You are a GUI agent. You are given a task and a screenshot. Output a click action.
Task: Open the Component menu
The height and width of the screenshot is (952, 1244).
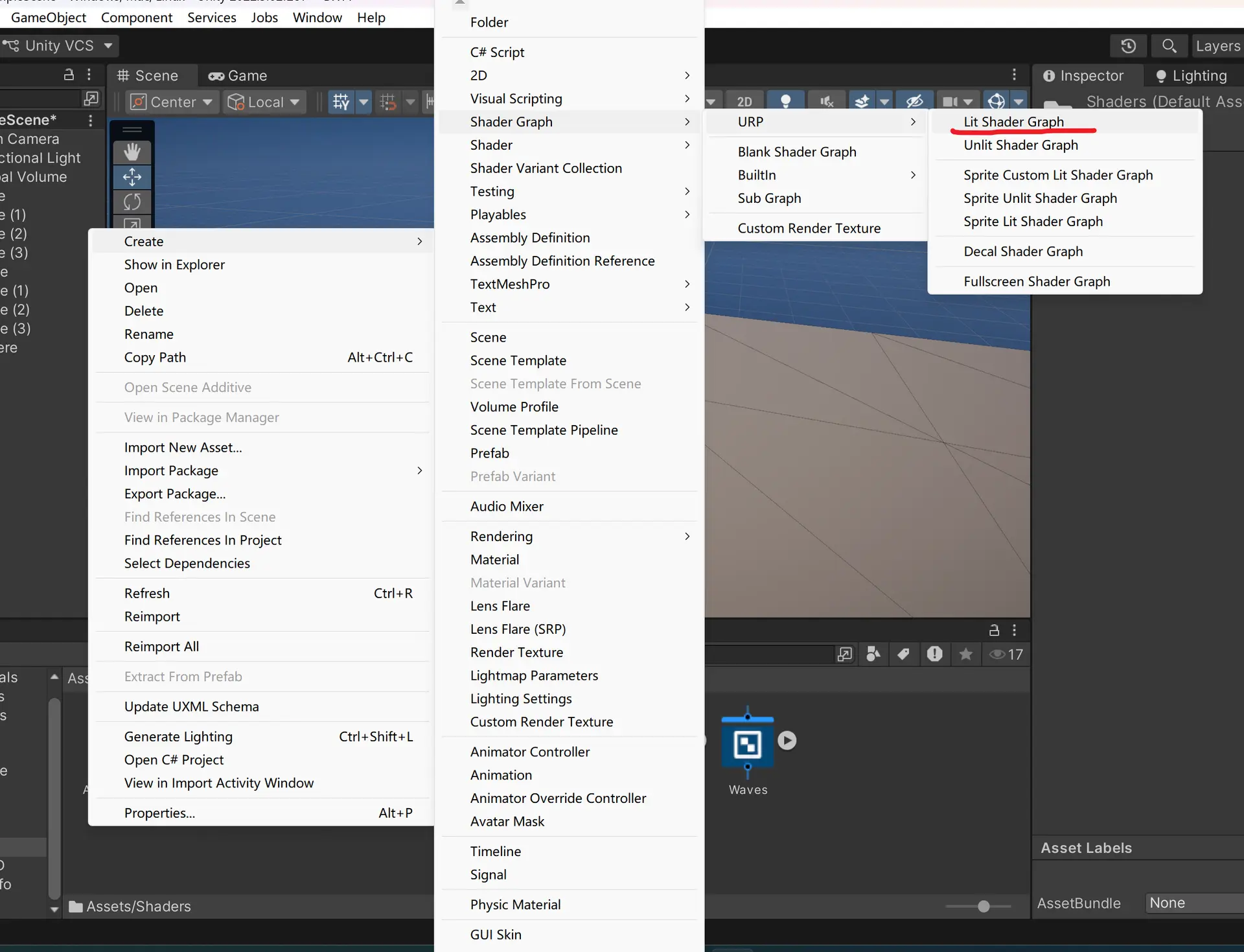click(x=137, y=17)
